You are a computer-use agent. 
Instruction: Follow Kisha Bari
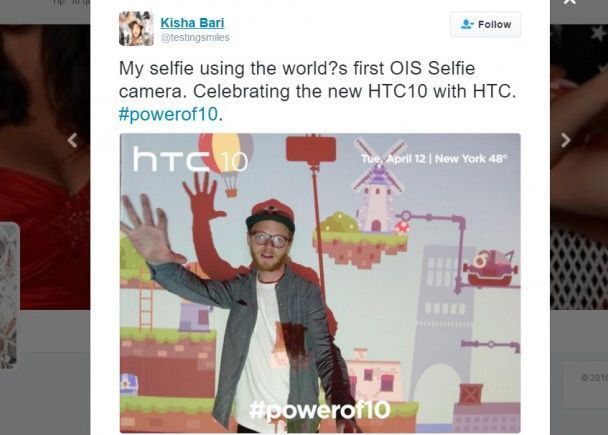click(485, 24)
